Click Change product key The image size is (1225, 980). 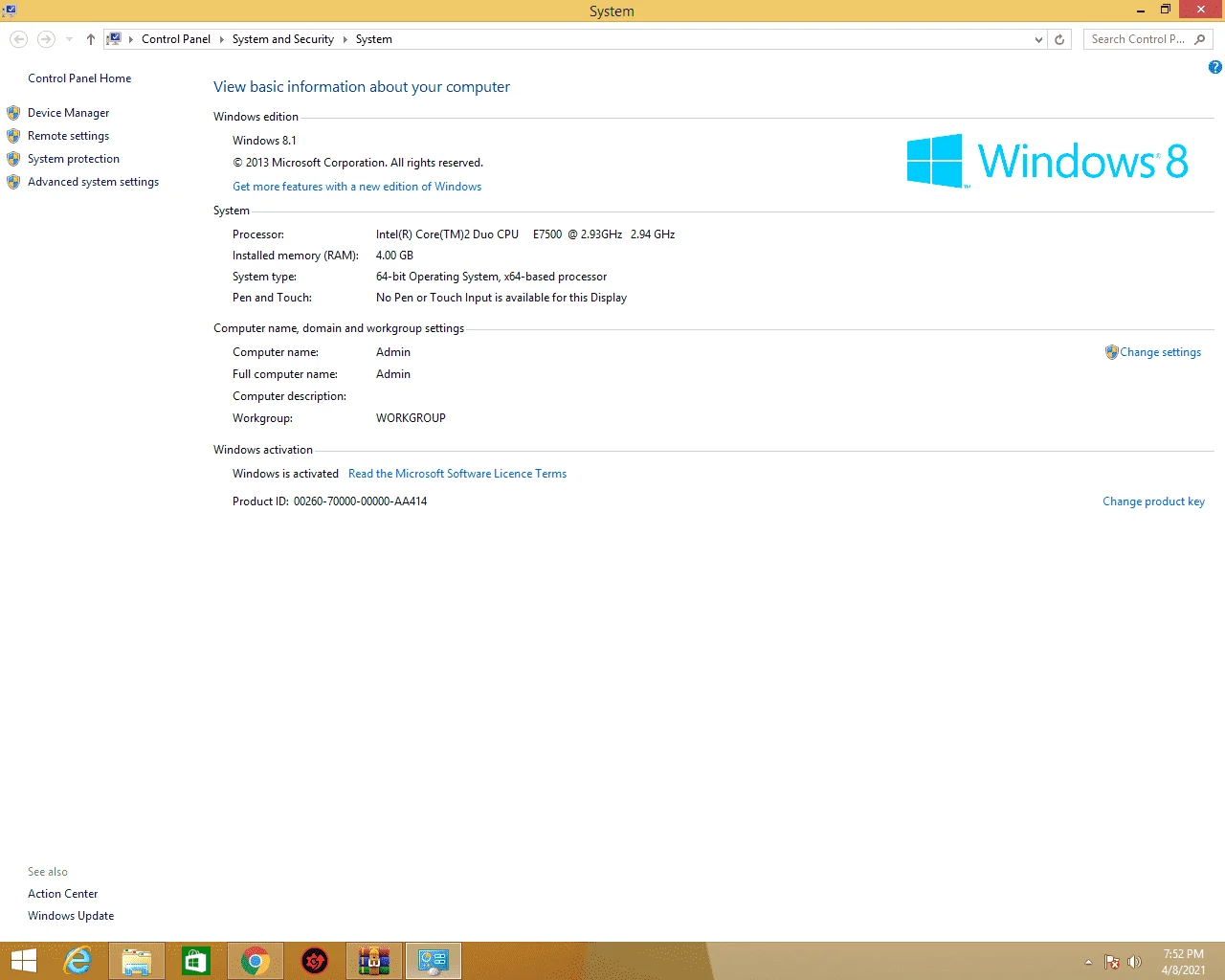tap(1153, 501)
